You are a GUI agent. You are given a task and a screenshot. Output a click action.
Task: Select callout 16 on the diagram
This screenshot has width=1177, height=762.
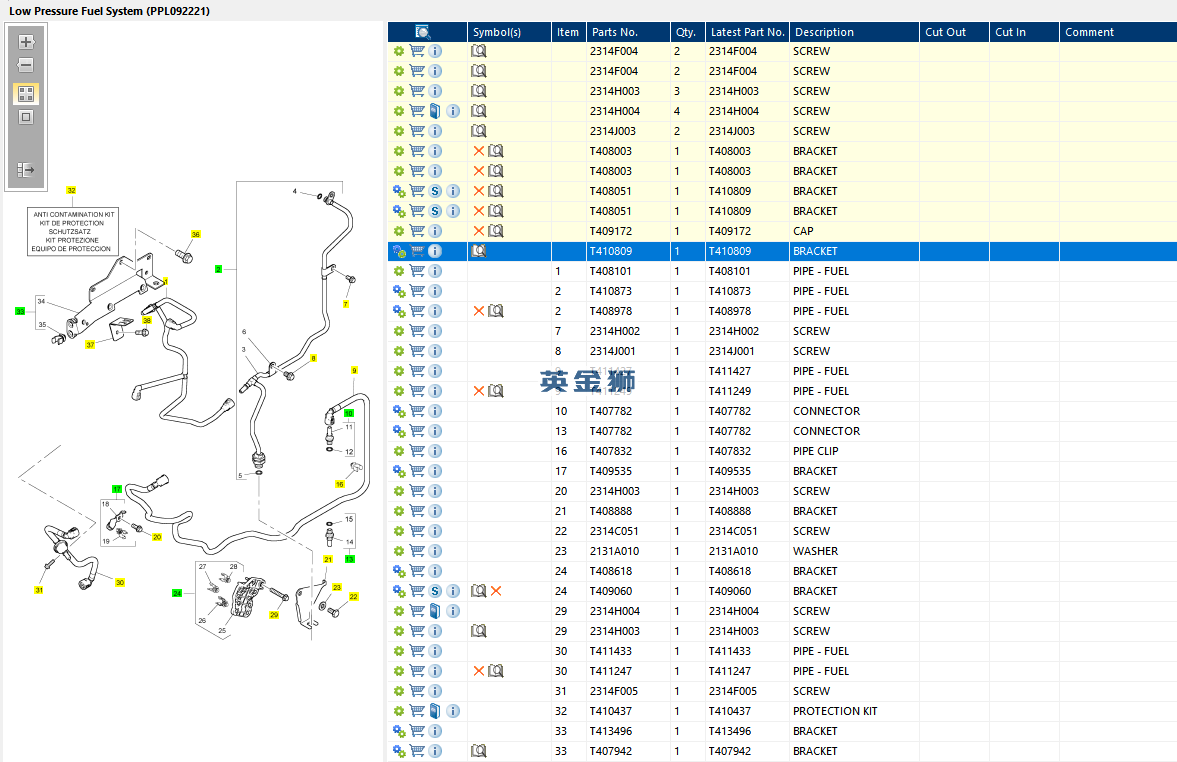(x=339, y=484)
